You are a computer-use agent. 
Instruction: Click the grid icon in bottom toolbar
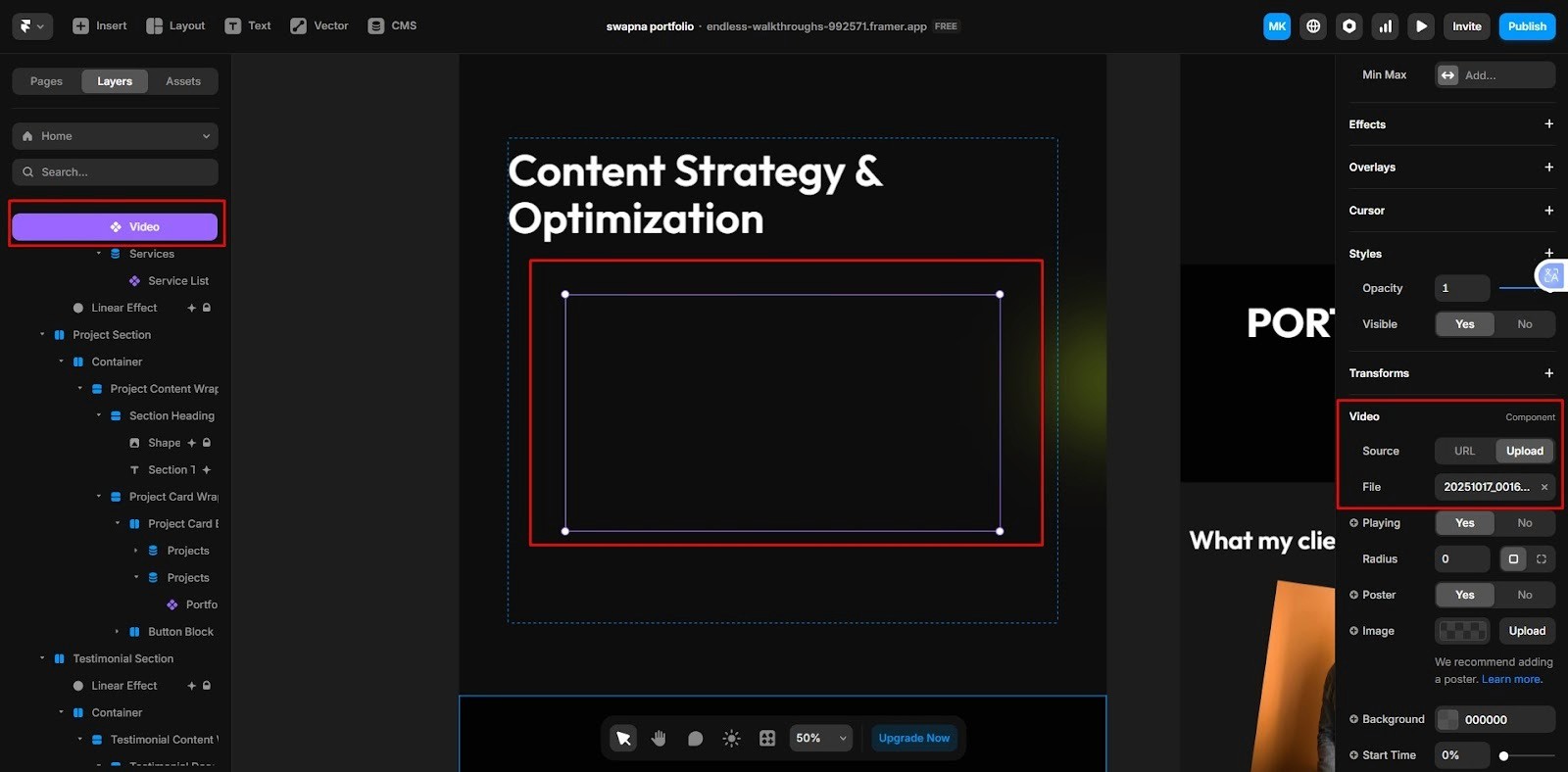[767, 738]
